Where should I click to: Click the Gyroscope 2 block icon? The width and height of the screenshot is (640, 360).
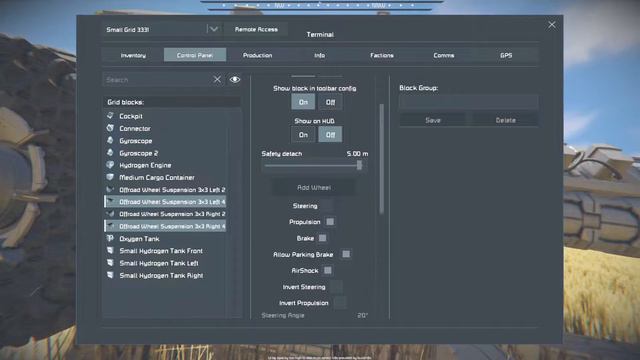coord(110,153)
